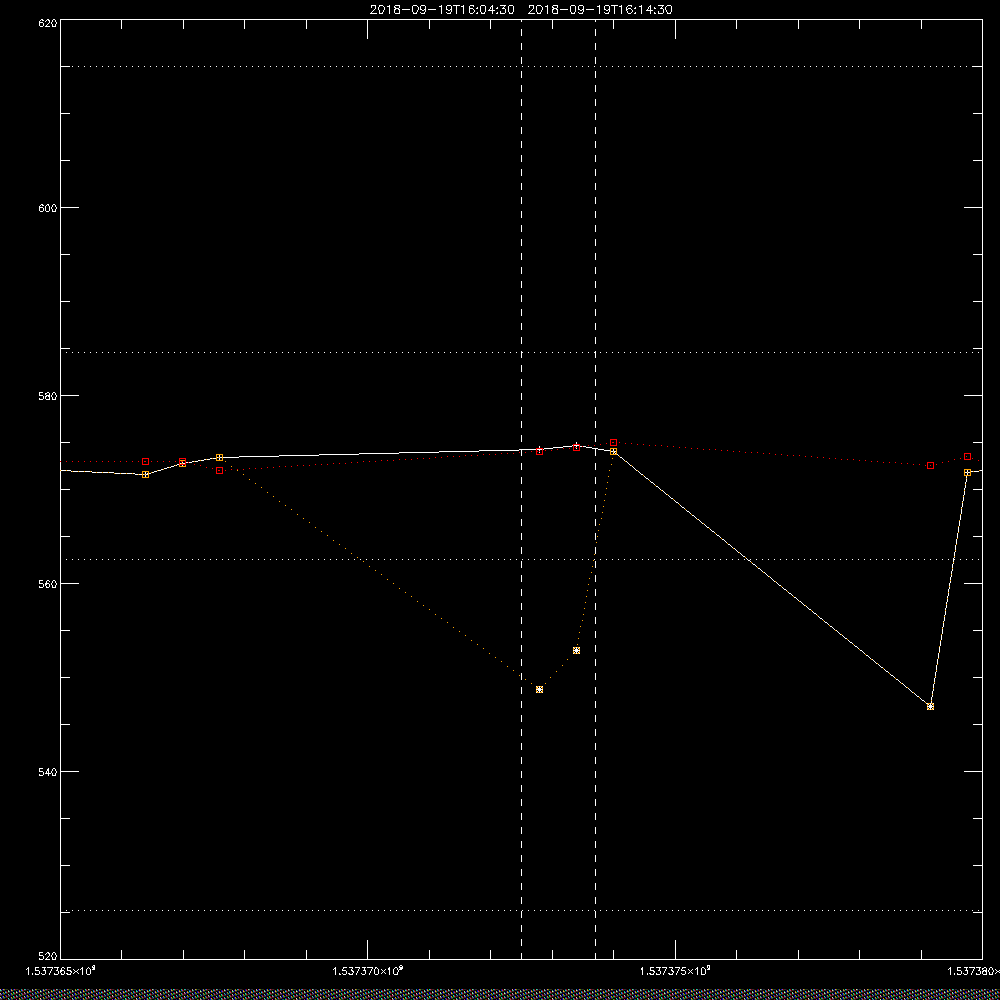Select red square above the solid white dip minimum
This screenshot has height=1000, width=1000.
930,466
